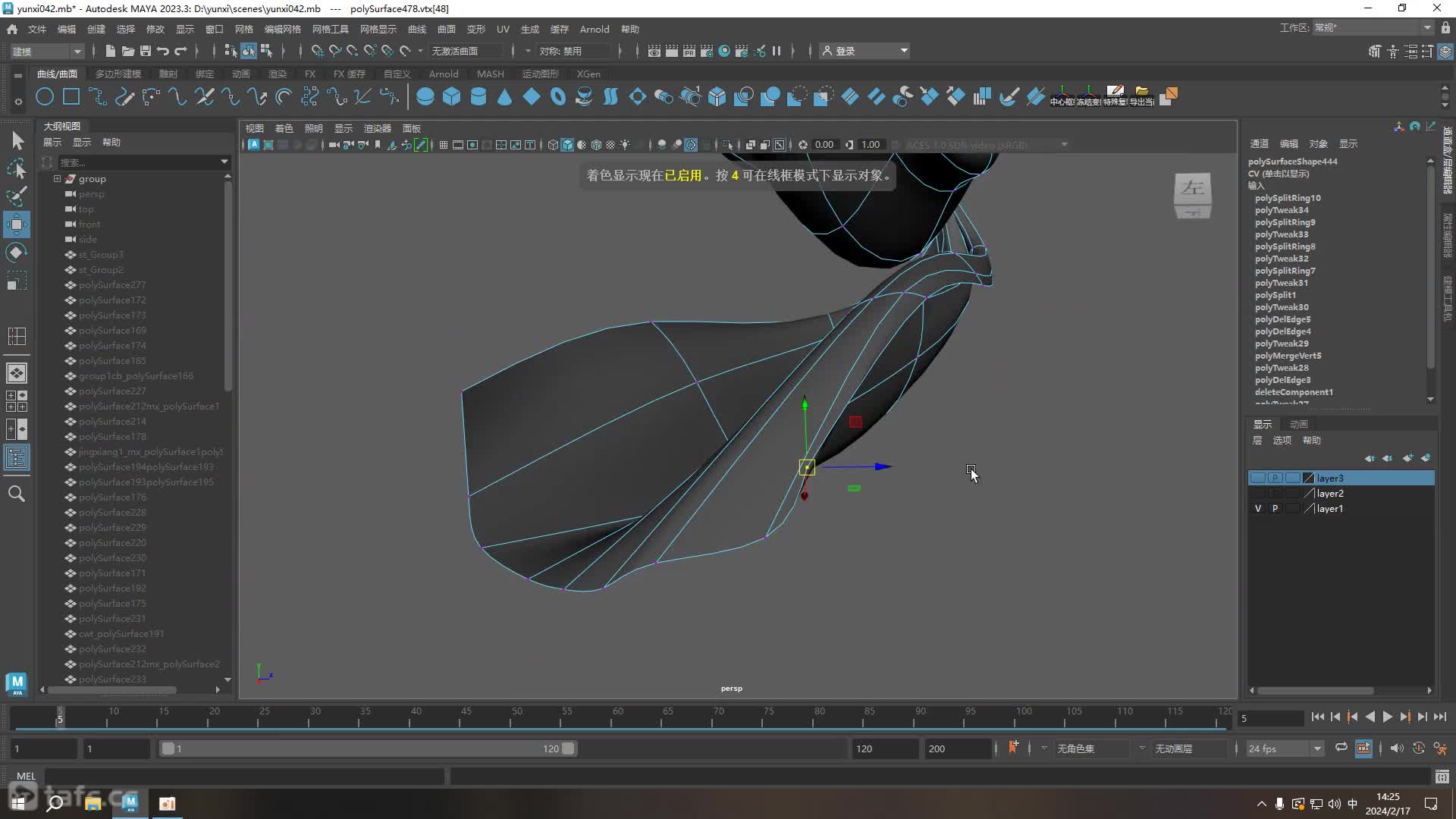Create a NURBS sphere from shelf

pos(425,97)
